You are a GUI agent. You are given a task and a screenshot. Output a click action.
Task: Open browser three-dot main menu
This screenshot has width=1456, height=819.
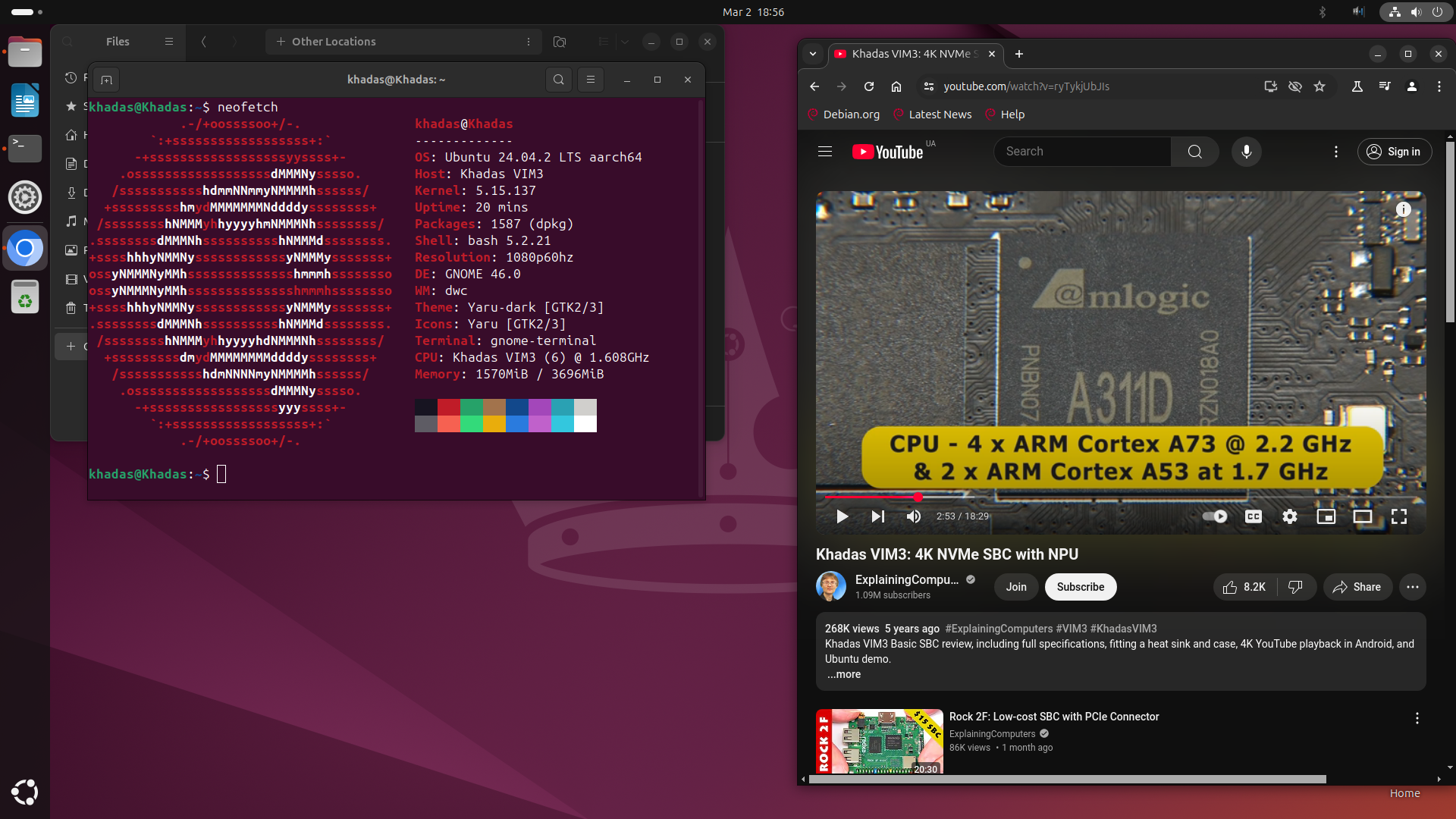point(1439,86)
